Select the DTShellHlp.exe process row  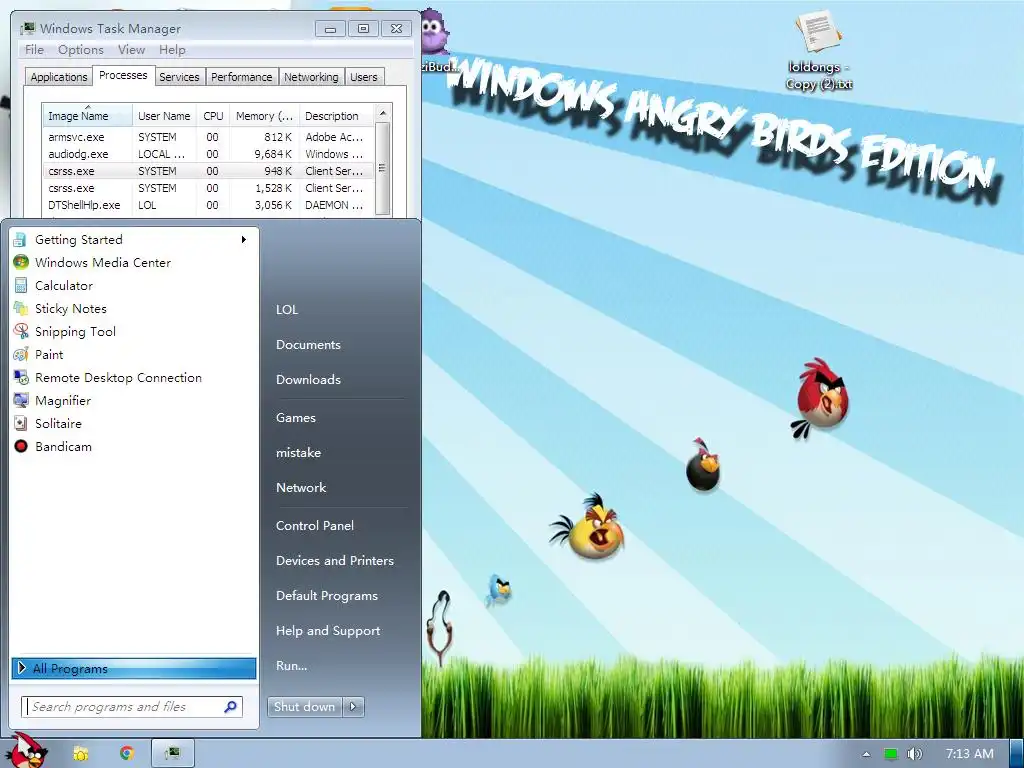coord(208,205)
